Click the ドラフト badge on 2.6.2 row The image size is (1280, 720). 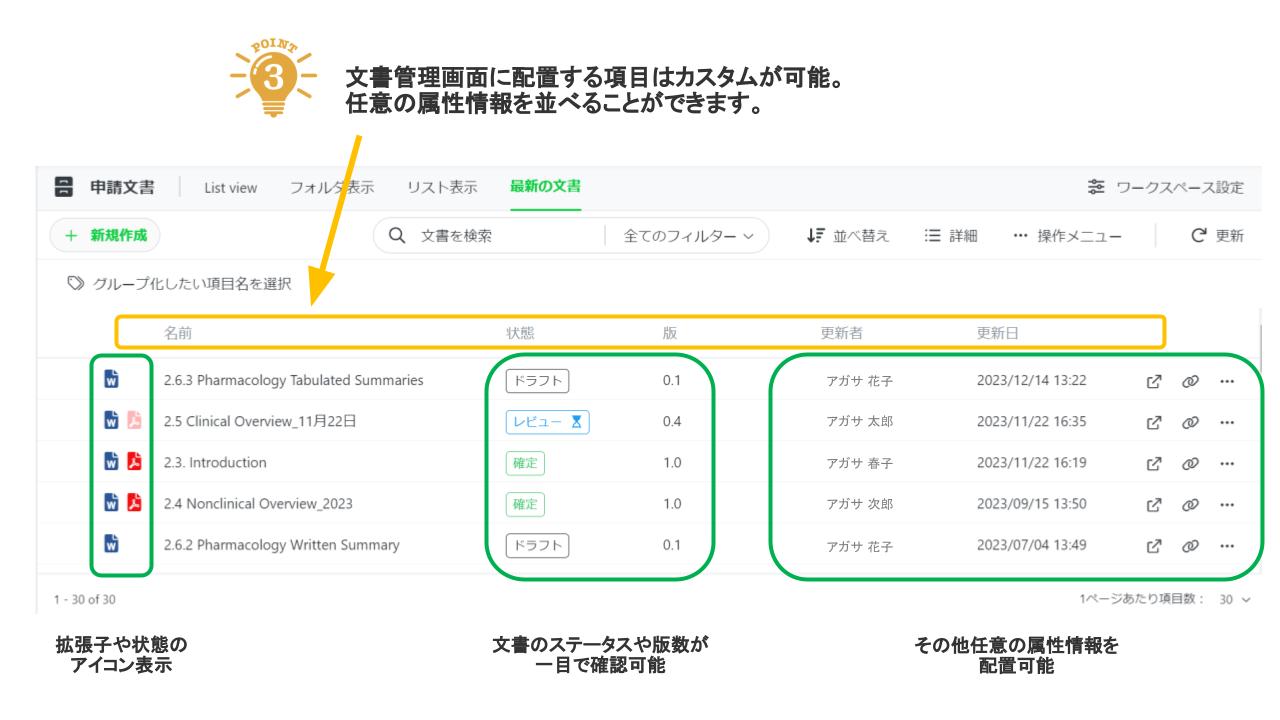point(538,545)
